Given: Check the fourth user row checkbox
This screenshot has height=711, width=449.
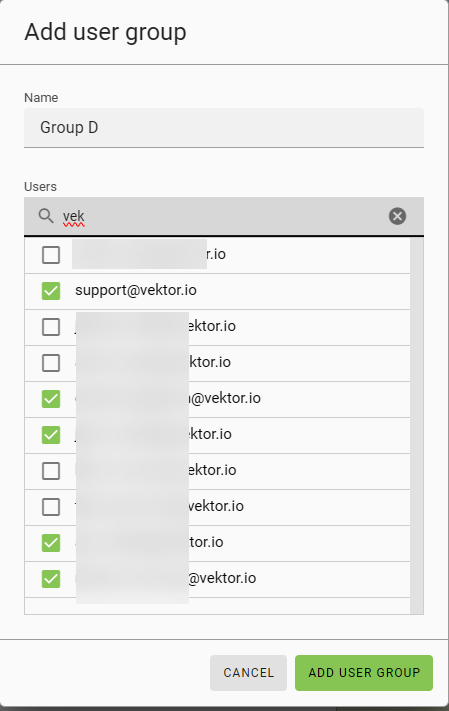Looking at the screenshot, I should coord(51,363).
